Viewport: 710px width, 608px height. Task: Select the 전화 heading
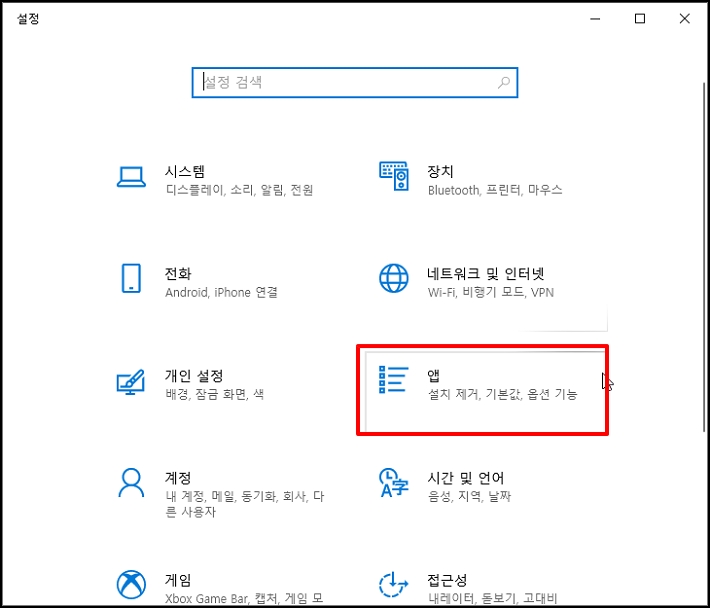(178, 274)
